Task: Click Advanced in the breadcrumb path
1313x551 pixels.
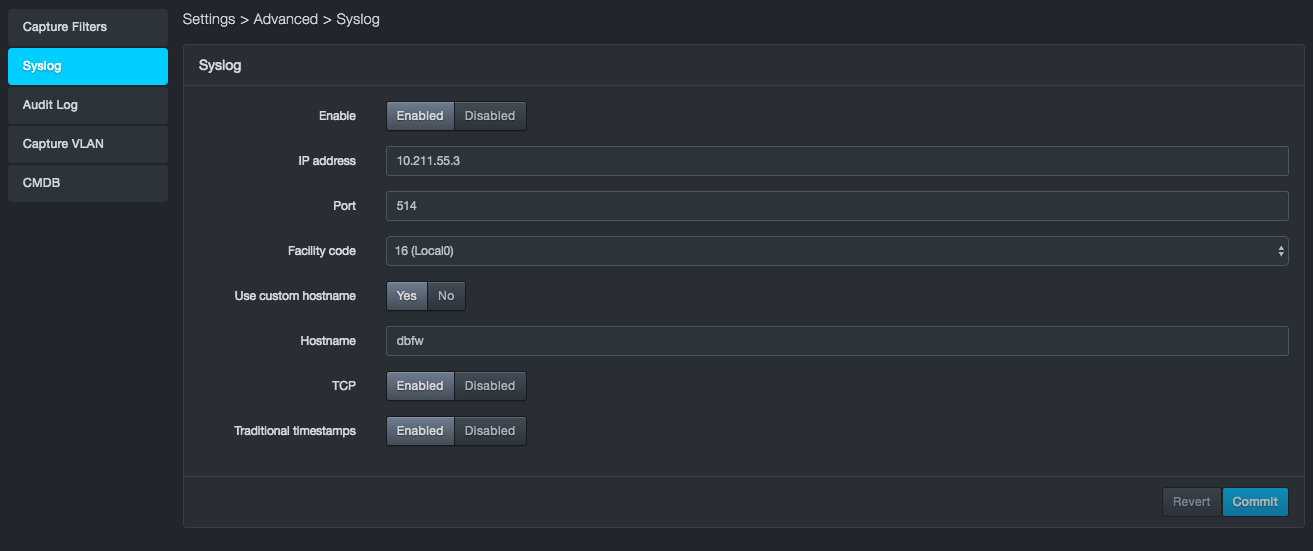Action: click(x=286, y=19)
